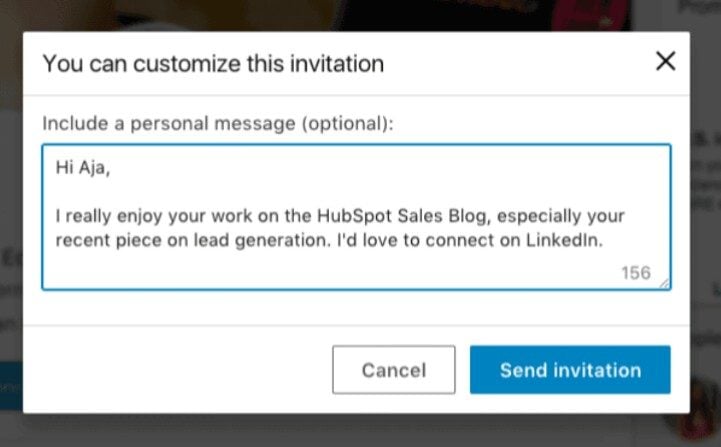Click the word 'LinkedIn' ending the message
The width and height of the screenshot is (721, 447).
(564, 240)
